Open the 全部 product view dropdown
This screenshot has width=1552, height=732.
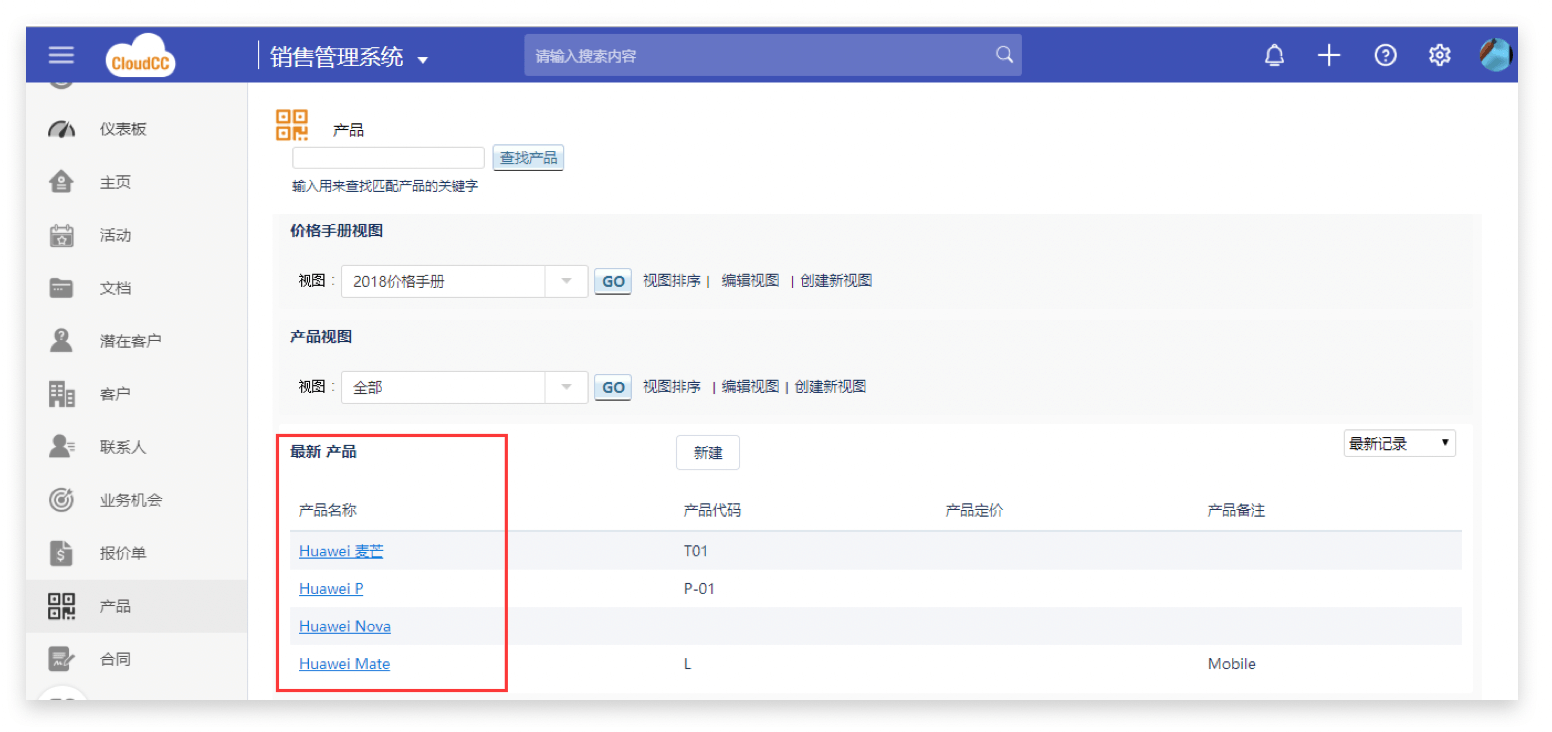pos(567,387)
